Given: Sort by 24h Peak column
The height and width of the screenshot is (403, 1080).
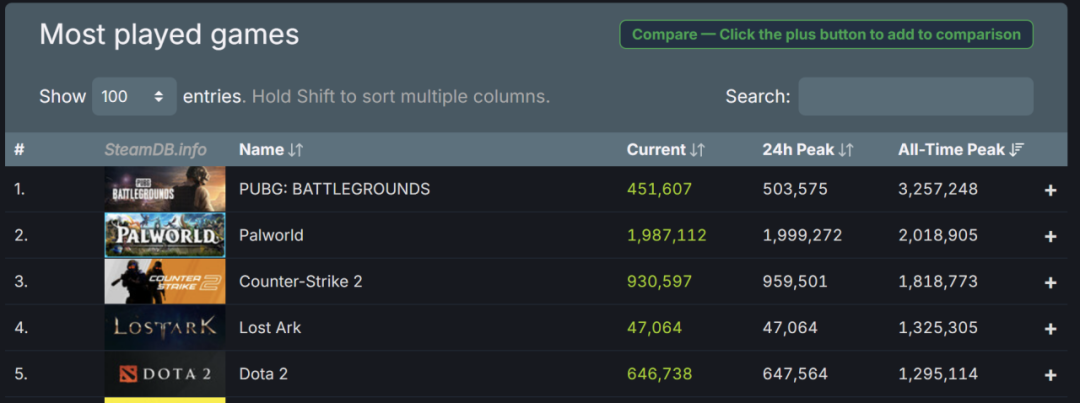Looking at the screenshot, I should 807,150.
